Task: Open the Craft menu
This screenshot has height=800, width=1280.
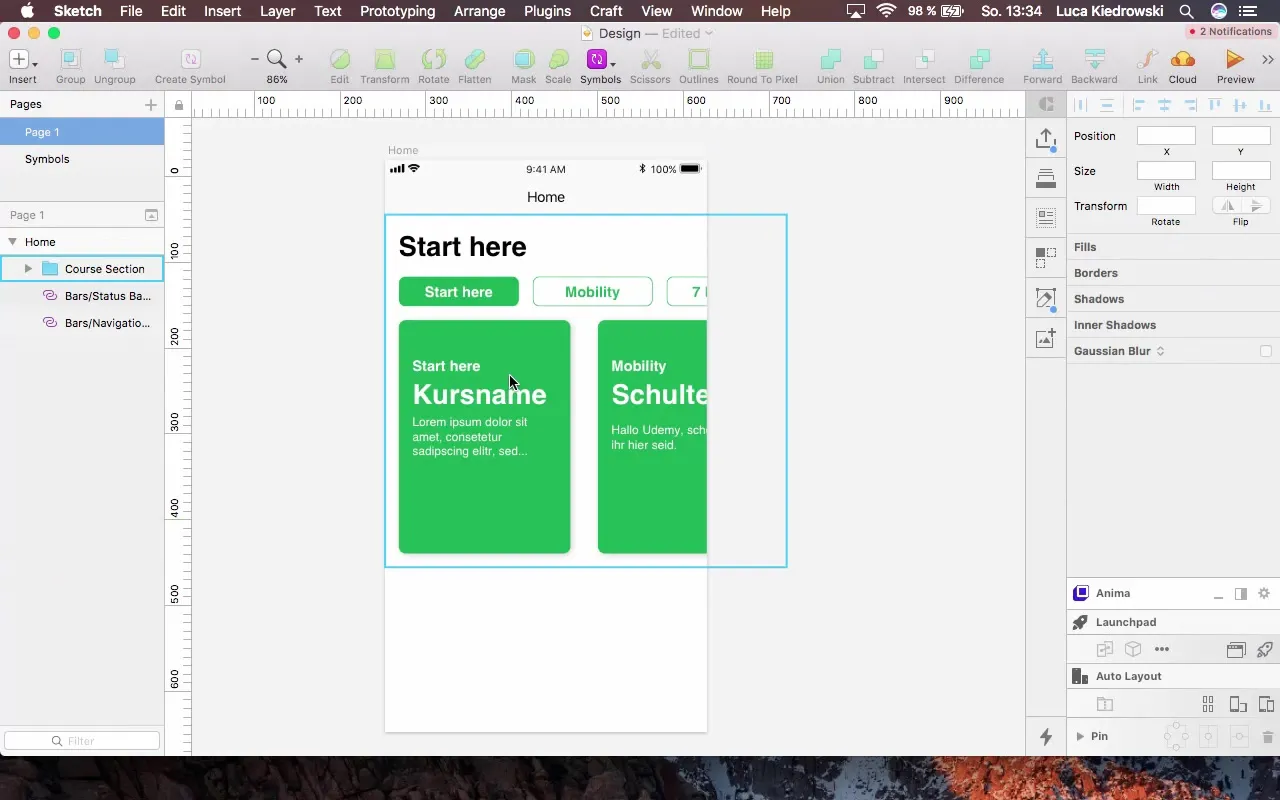Action: tap(606, 11)
